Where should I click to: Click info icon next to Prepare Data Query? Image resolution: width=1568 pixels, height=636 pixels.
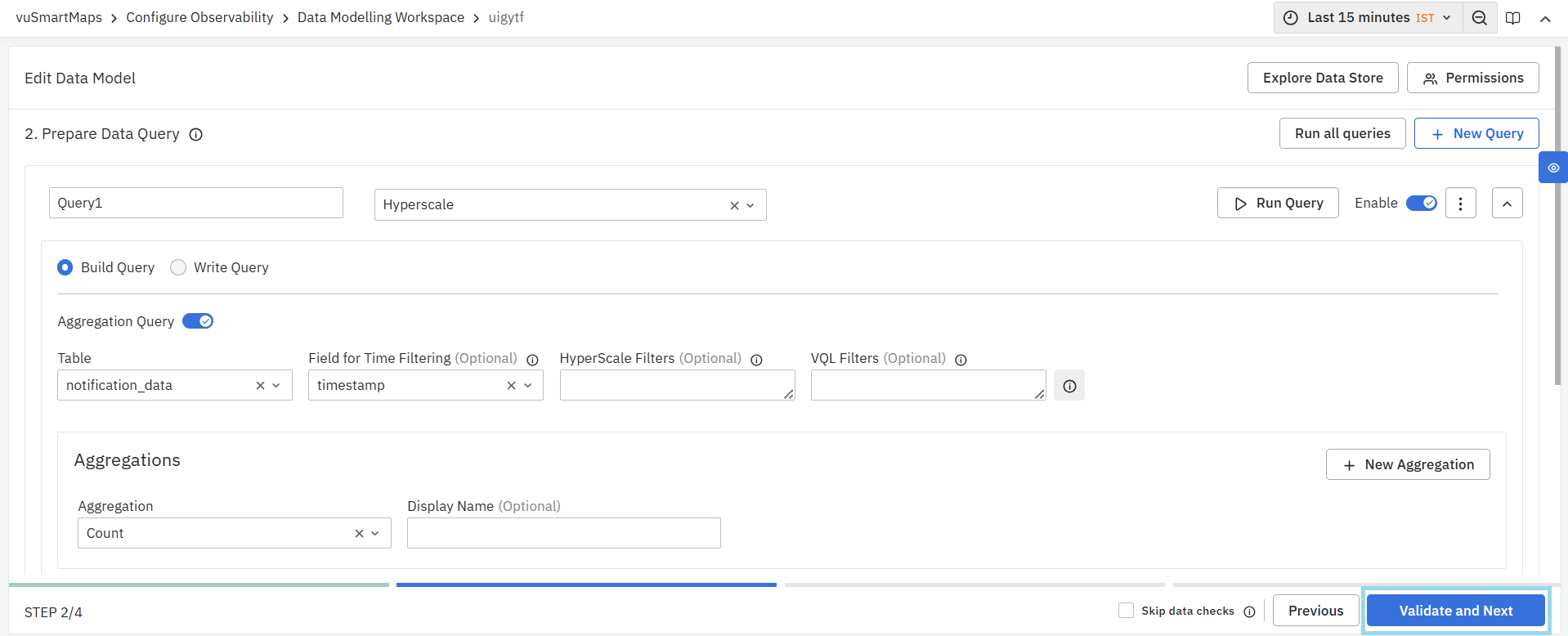pyautogui.click(x=196, y=135)
